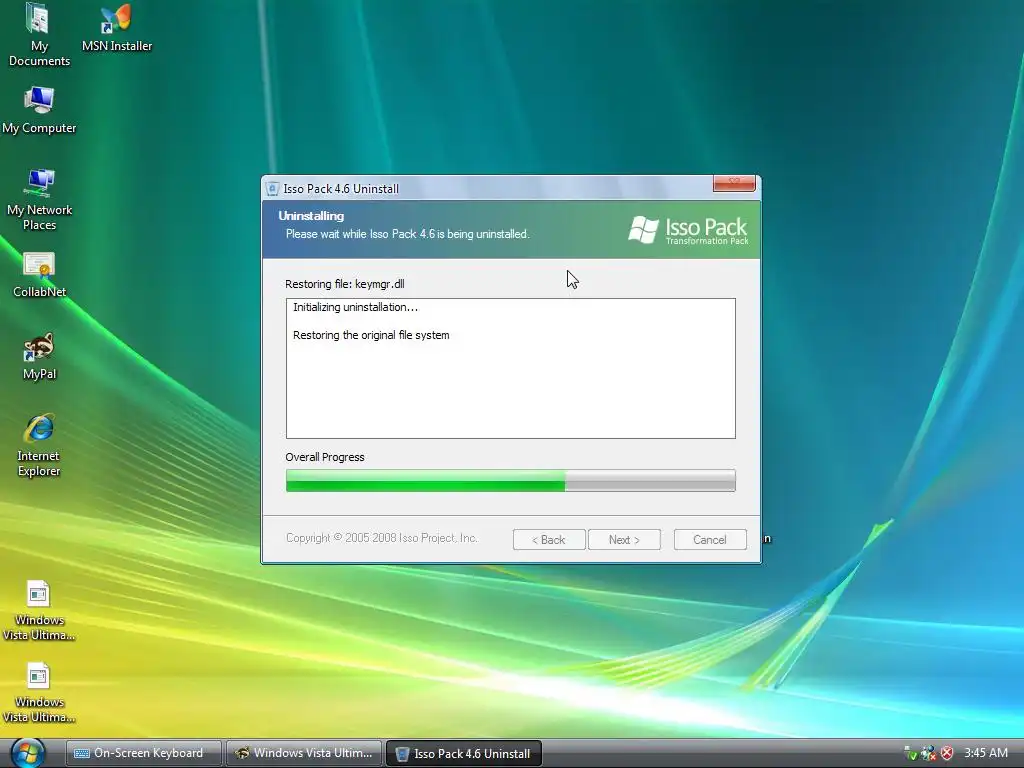Click the network connection tray icon

tap(928, 753)
